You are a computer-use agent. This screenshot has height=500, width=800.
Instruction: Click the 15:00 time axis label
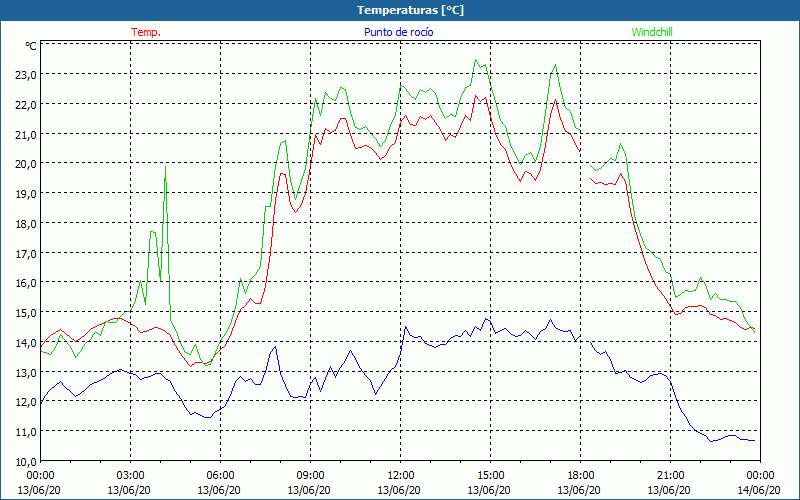click(x=490, y=475)
